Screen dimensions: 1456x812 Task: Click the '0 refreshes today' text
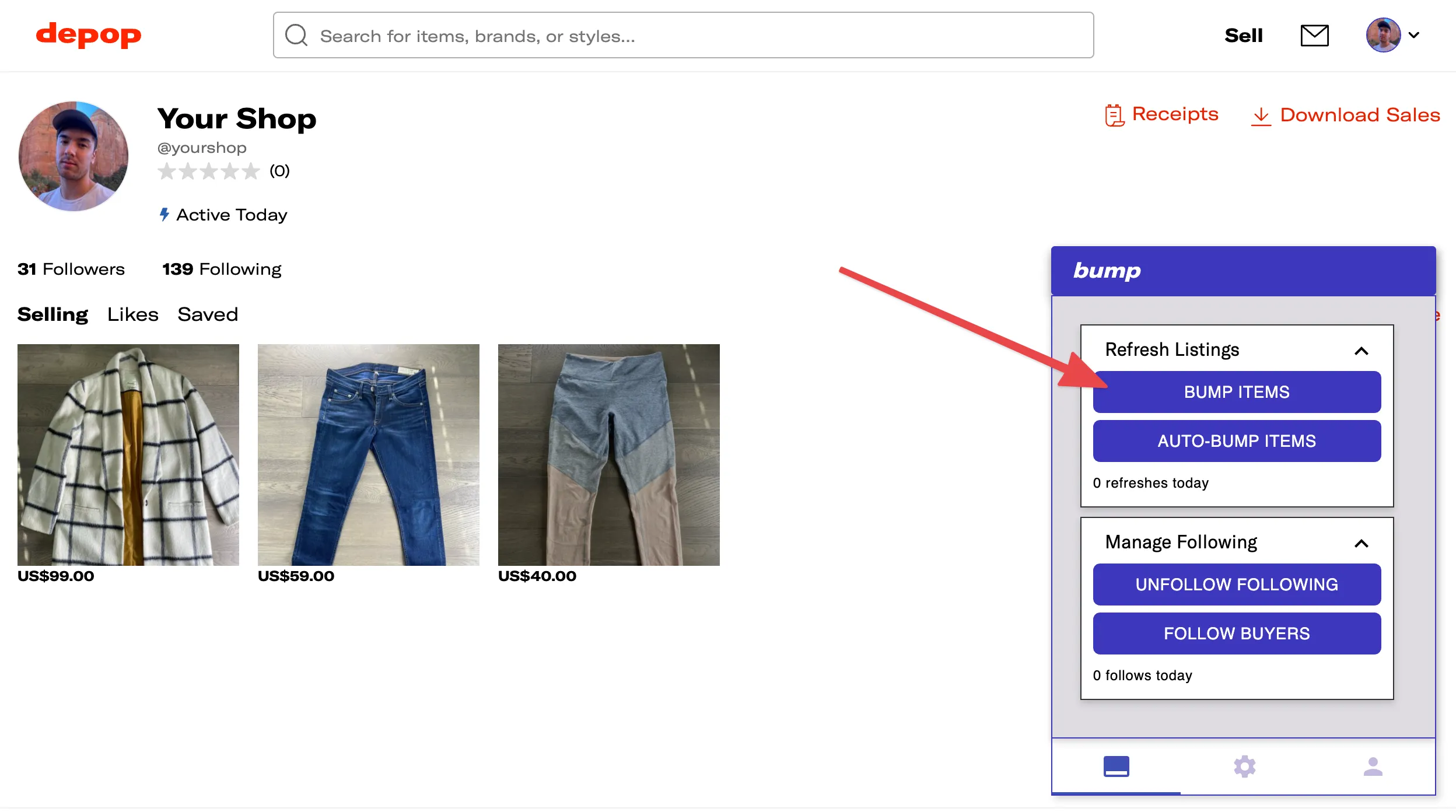(x=1151, y=483)
